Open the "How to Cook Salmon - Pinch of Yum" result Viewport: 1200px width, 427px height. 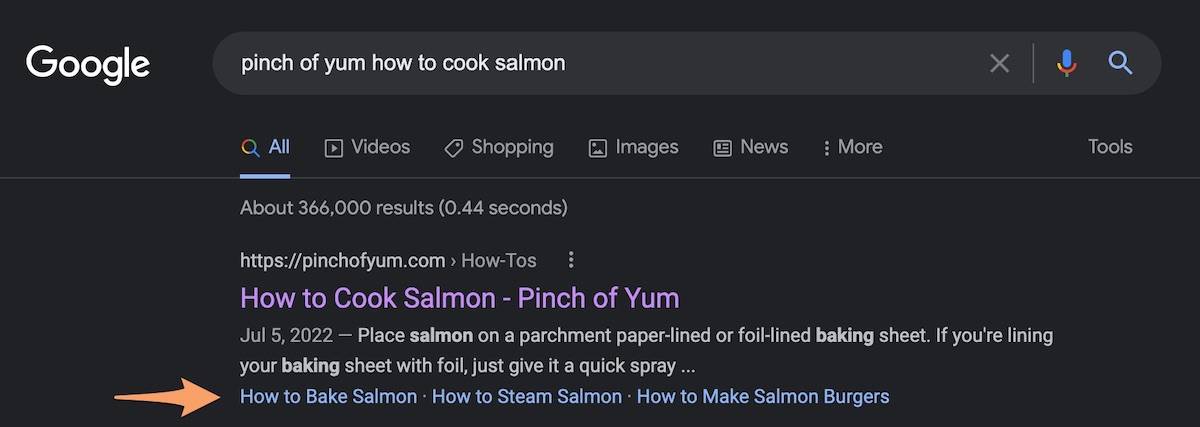[460, 298]
